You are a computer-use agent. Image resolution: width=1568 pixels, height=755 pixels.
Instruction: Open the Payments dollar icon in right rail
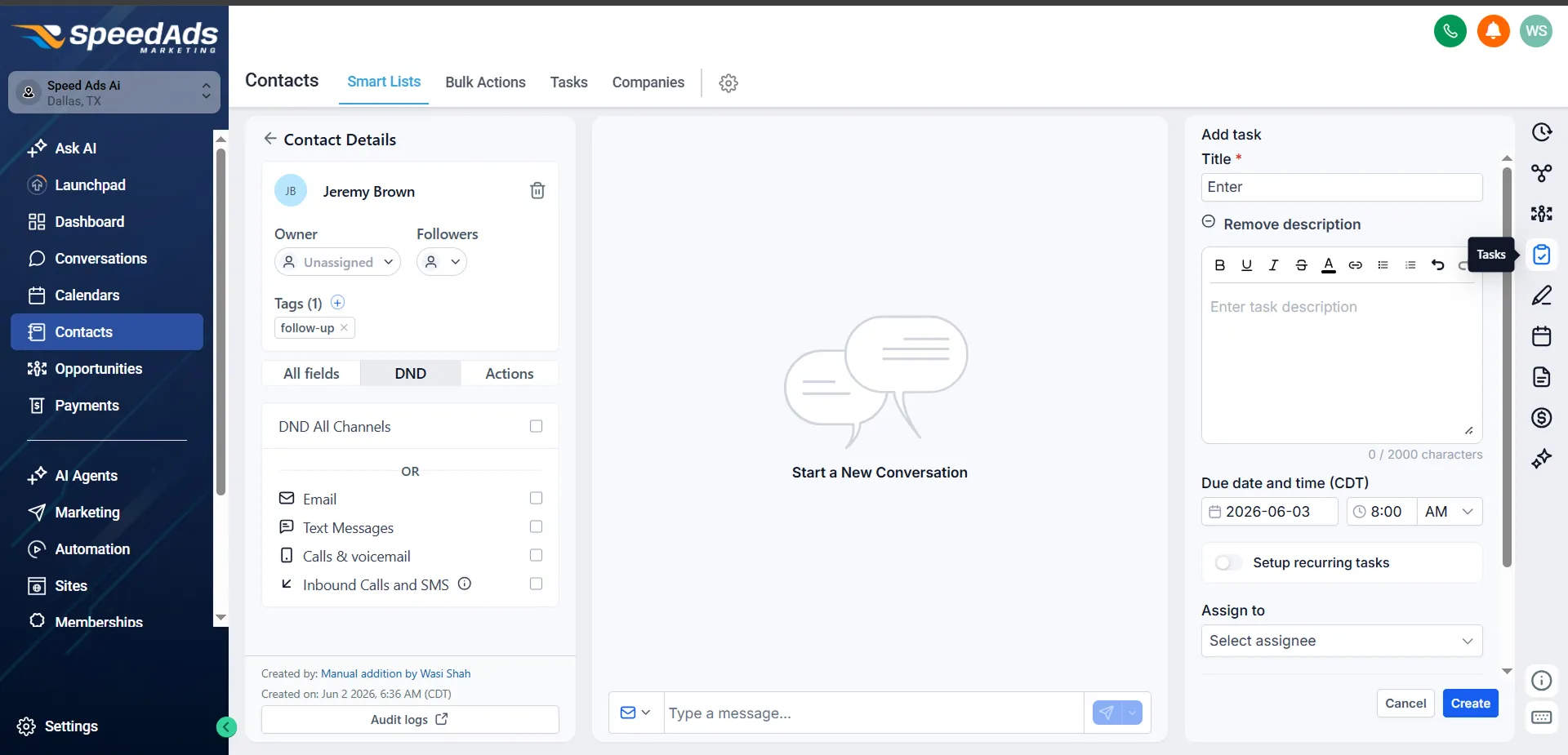click(x=1541, y=418)
